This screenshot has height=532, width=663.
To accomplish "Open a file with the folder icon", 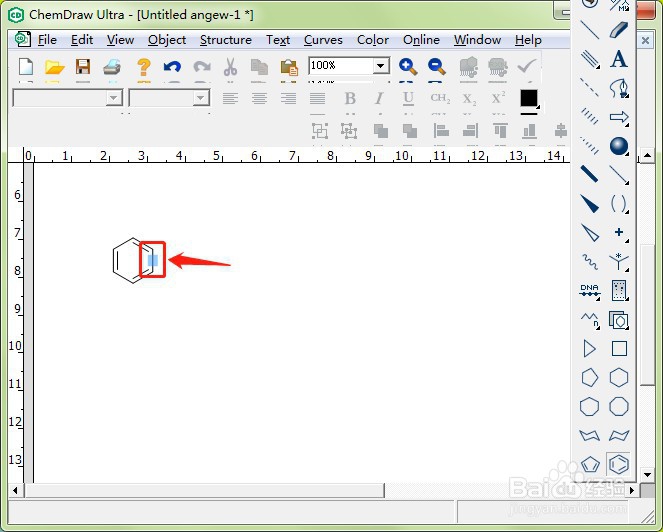I will (x=55, y=67).
